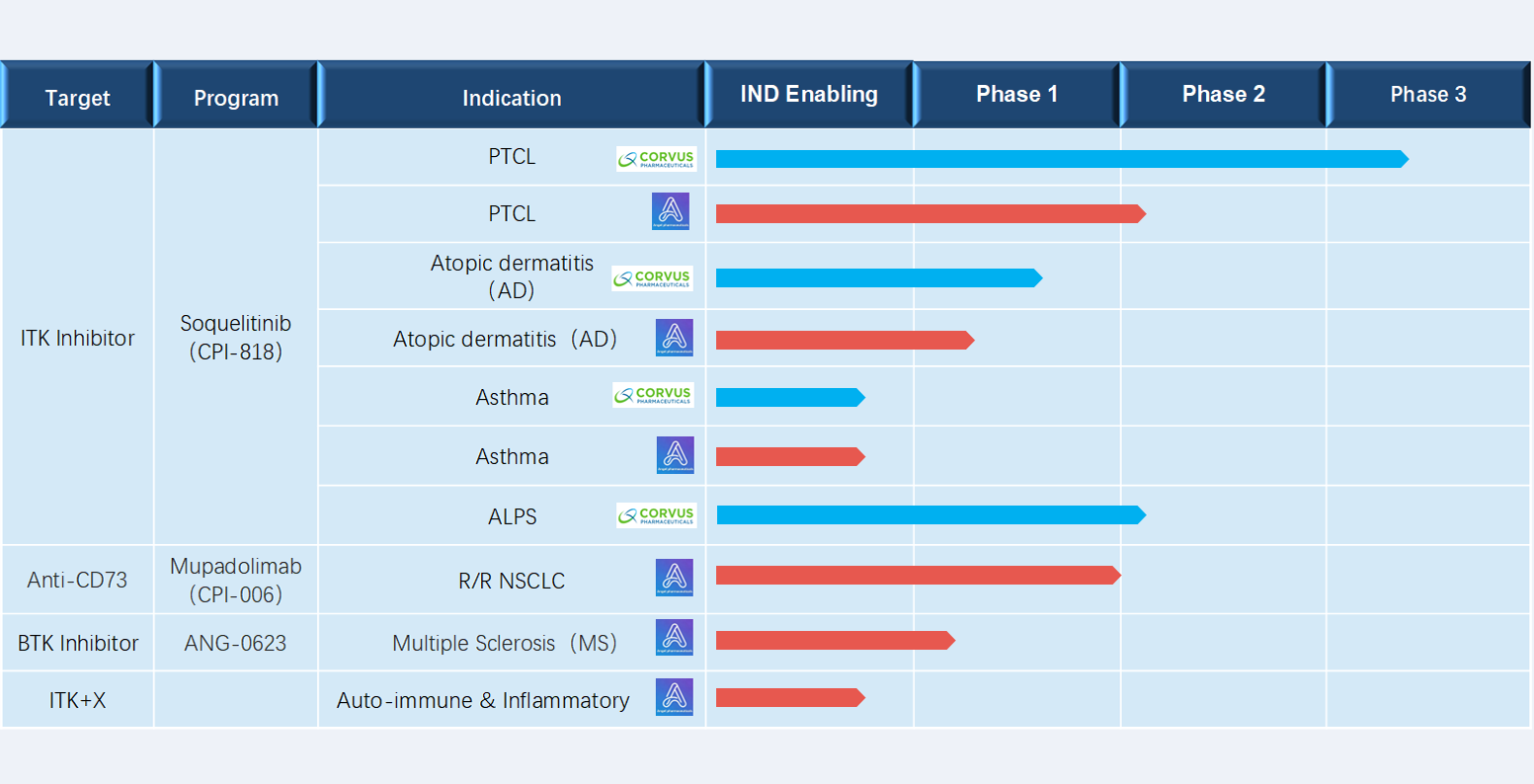
Task: Click the ITK Inhibitor target cell
Action: coord(77,338)
